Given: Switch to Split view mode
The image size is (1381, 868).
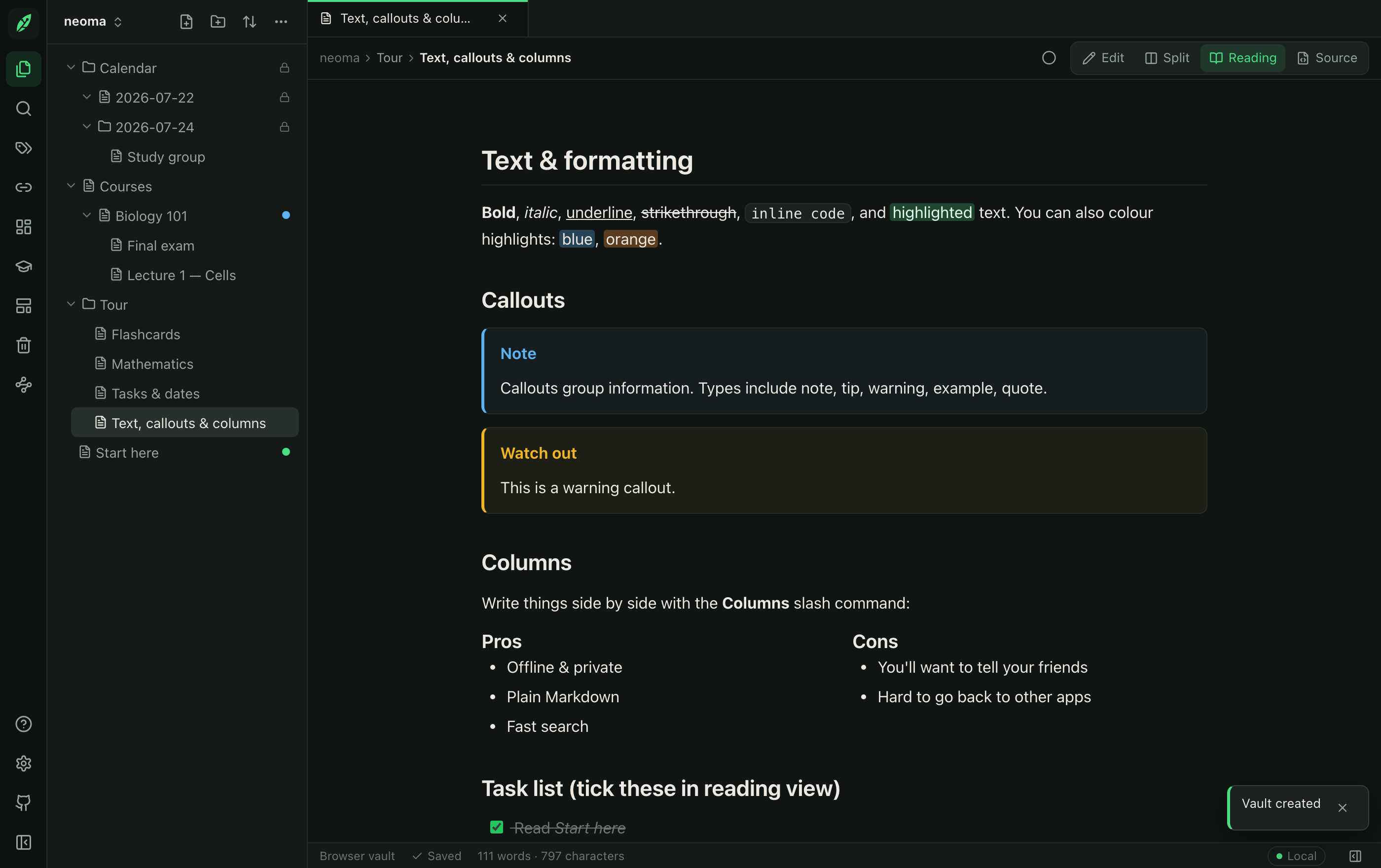Looking at the screenshot, I should pos(1167,58).
